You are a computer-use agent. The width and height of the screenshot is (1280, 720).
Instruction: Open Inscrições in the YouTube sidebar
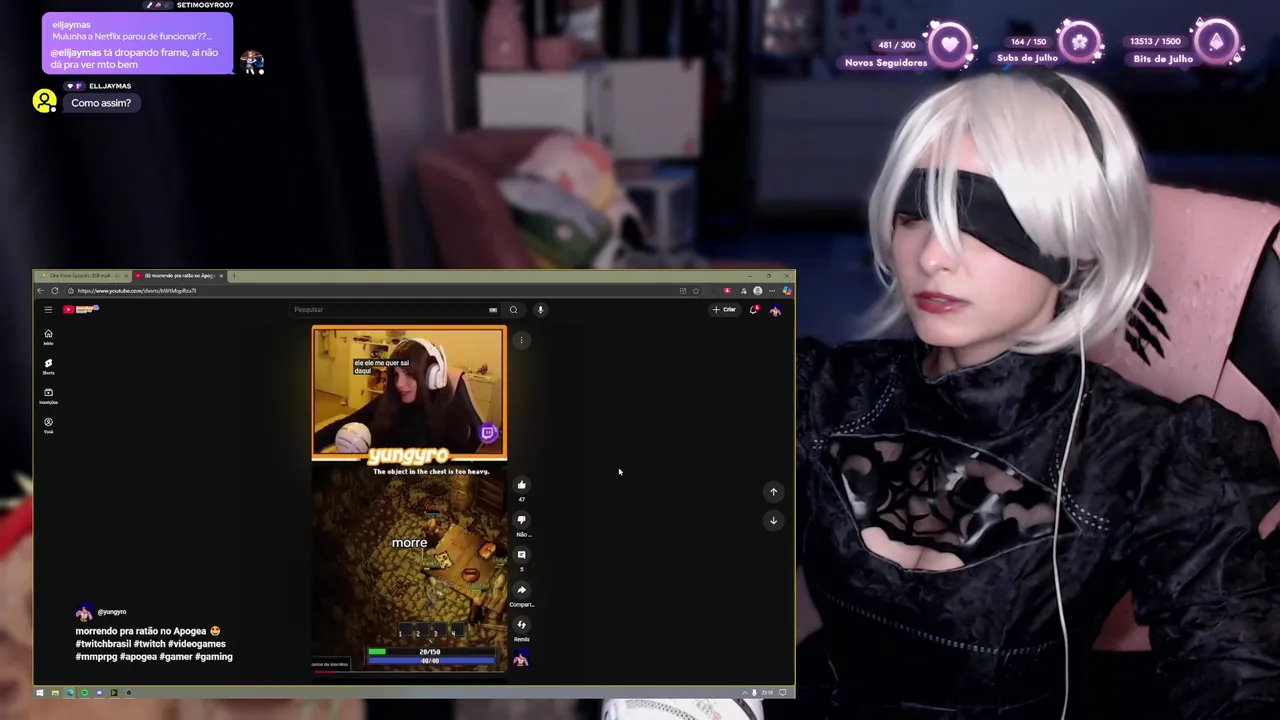[x=48, y=396]
